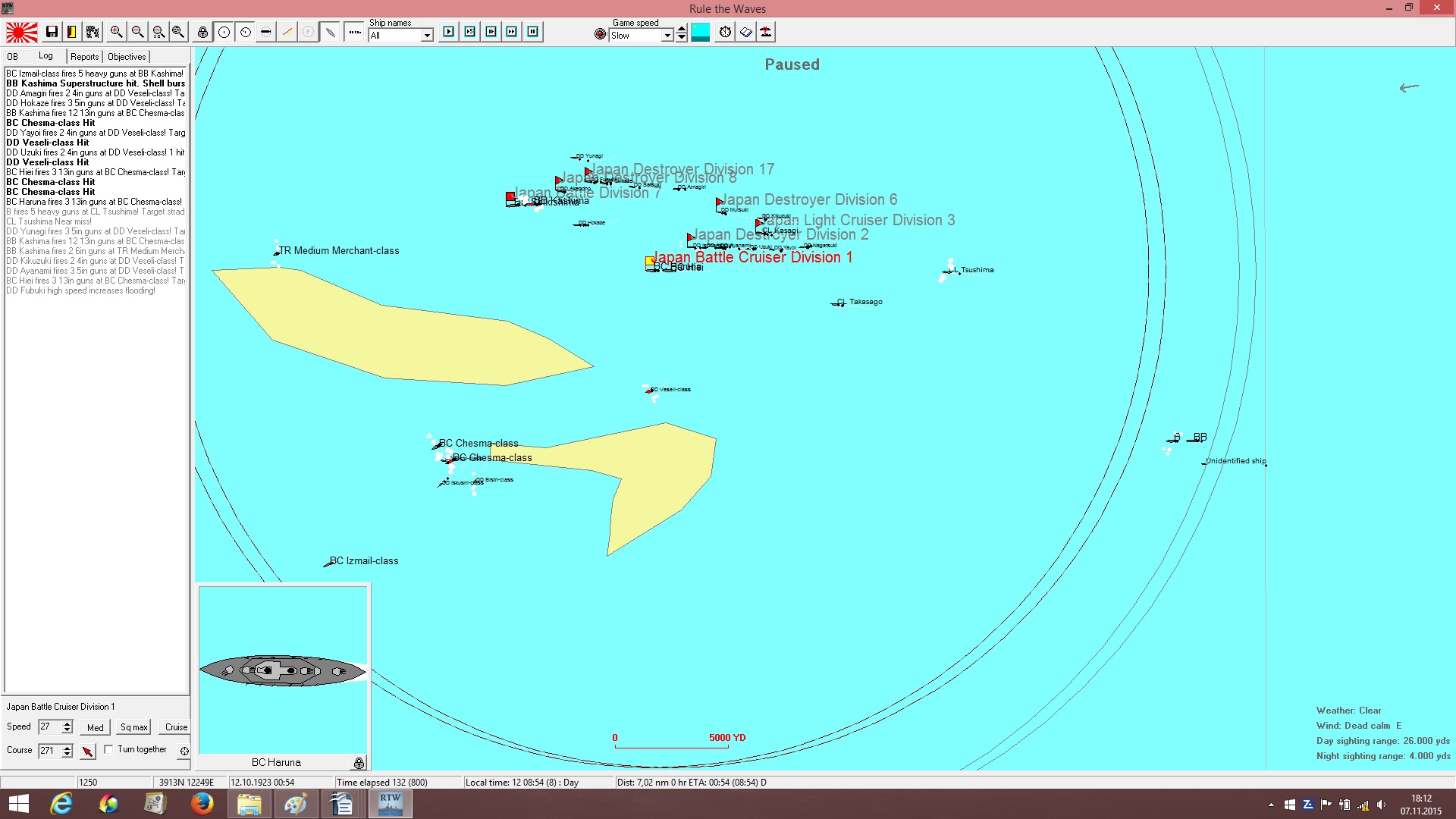The image size is (1456, 819).
Task: Click the x5 zoom magnifier icon
Action: (158, 32)
